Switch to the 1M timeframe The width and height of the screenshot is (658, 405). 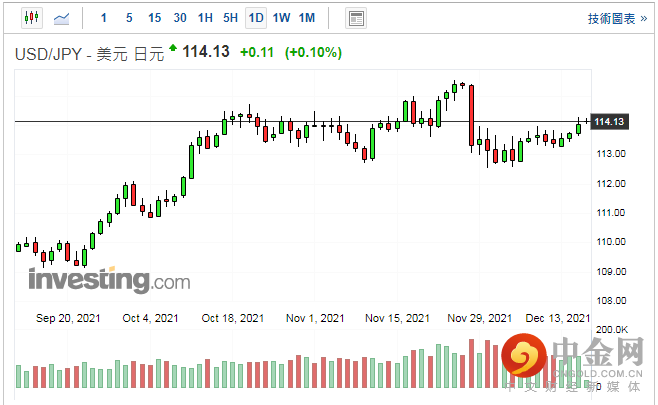tap(307, 18)
